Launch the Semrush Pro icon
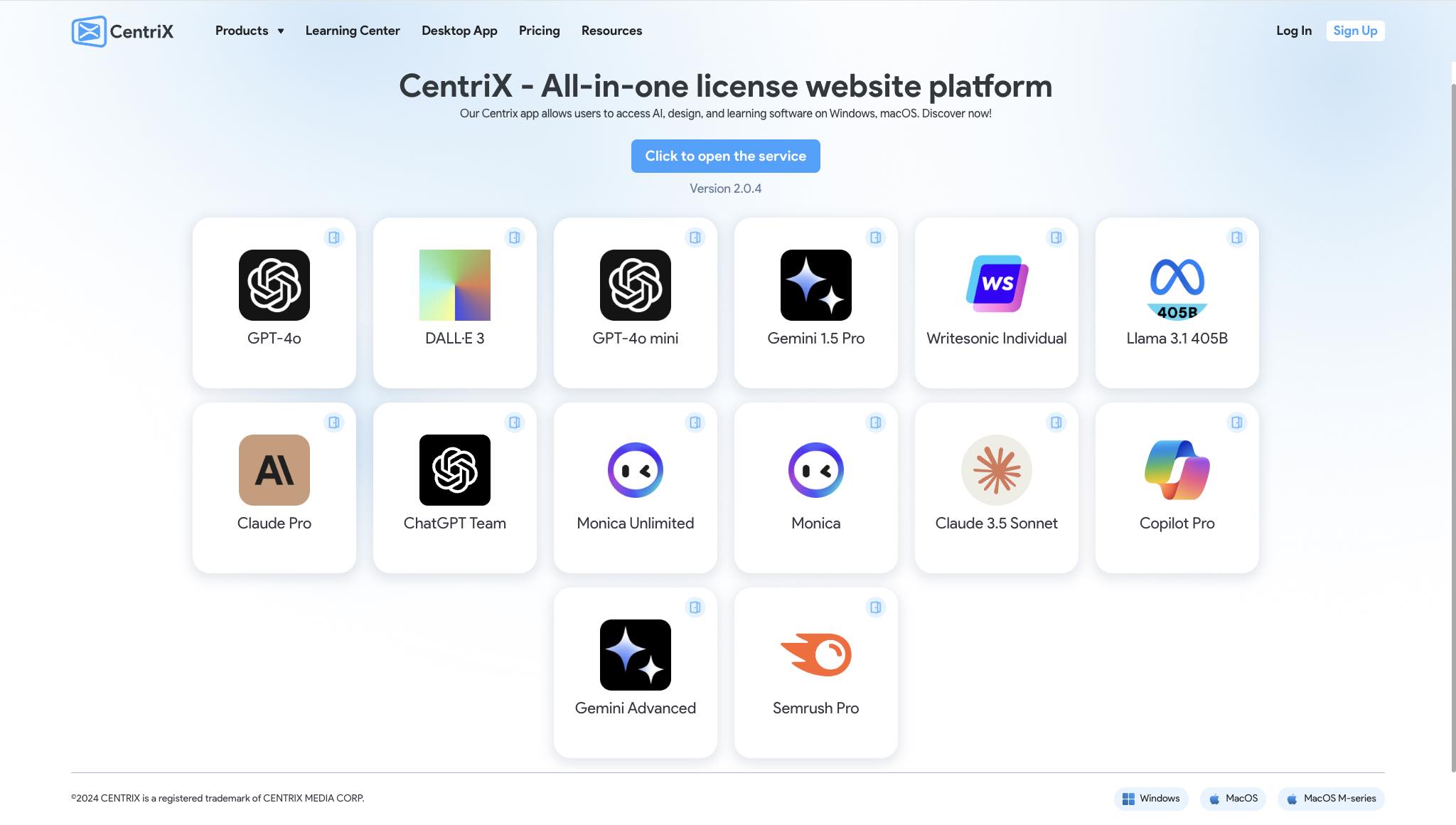Screen dimensions: 1456x825 pyautogui.click(x=815, y=654)
